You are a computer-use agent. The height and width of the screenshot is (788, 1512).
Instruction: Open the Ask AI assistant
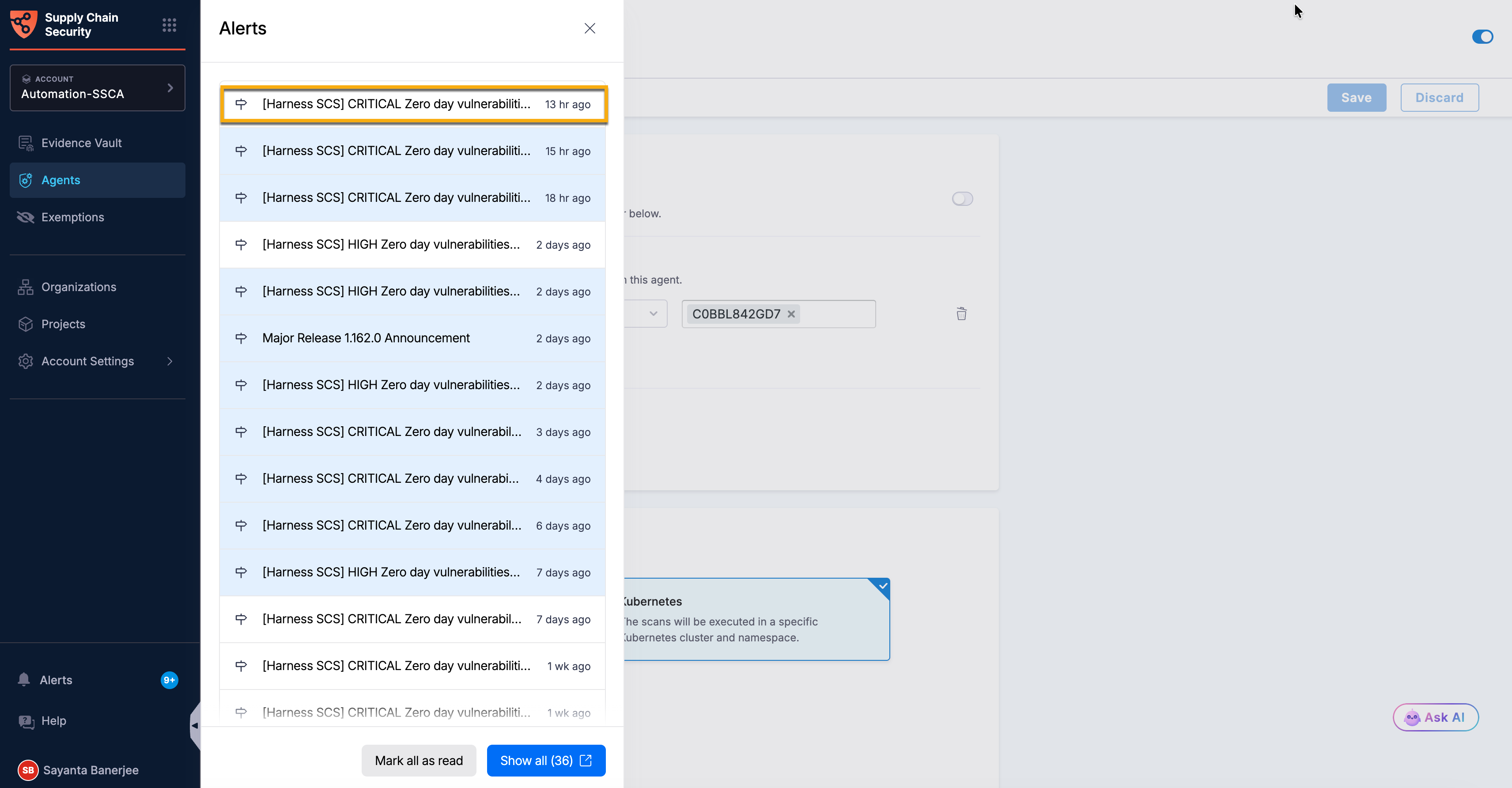pos(1436,717)
